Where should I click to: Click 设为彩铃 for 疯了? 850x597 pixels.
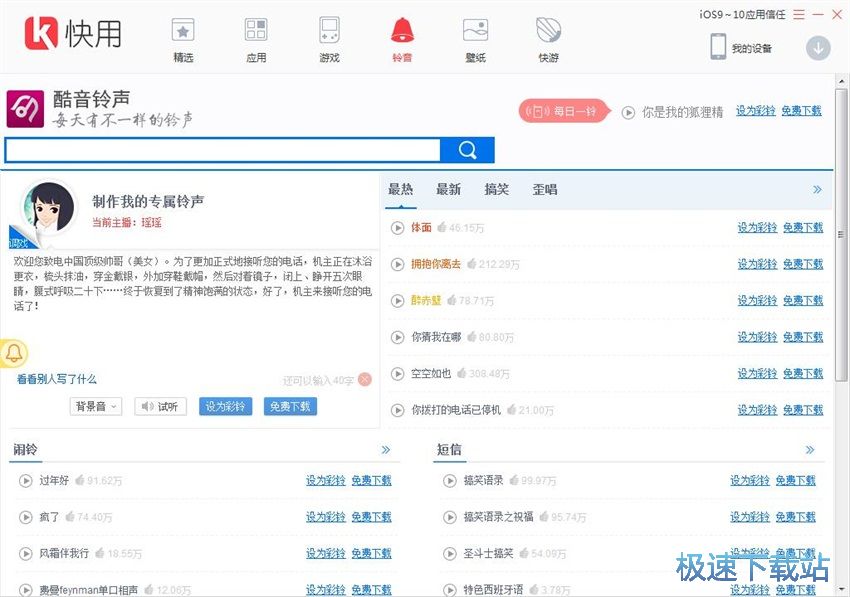pyautogui.click(x=326, y=517)
